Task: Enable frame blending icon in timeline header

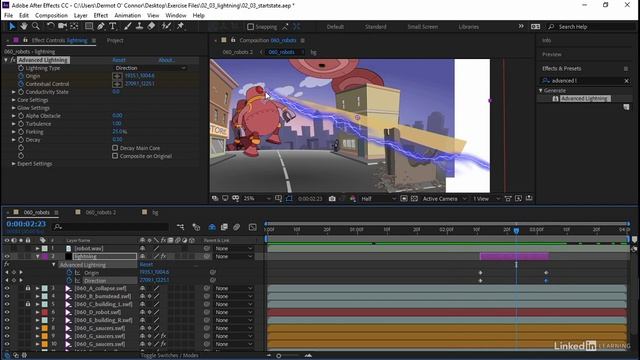Action: (x=224, y=227)
